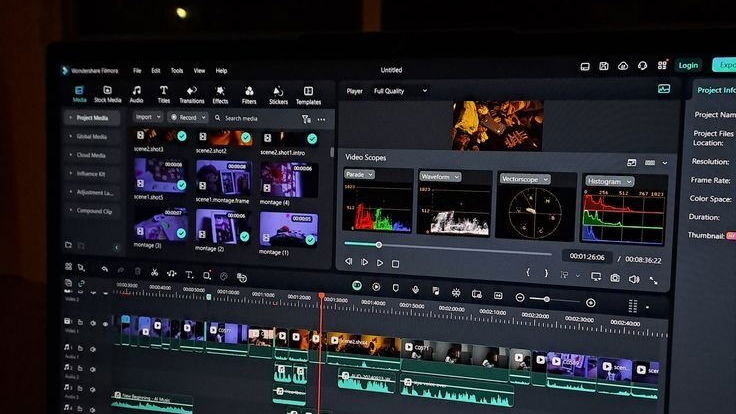Click the audio beat tool icon

[x=171, y=273]
